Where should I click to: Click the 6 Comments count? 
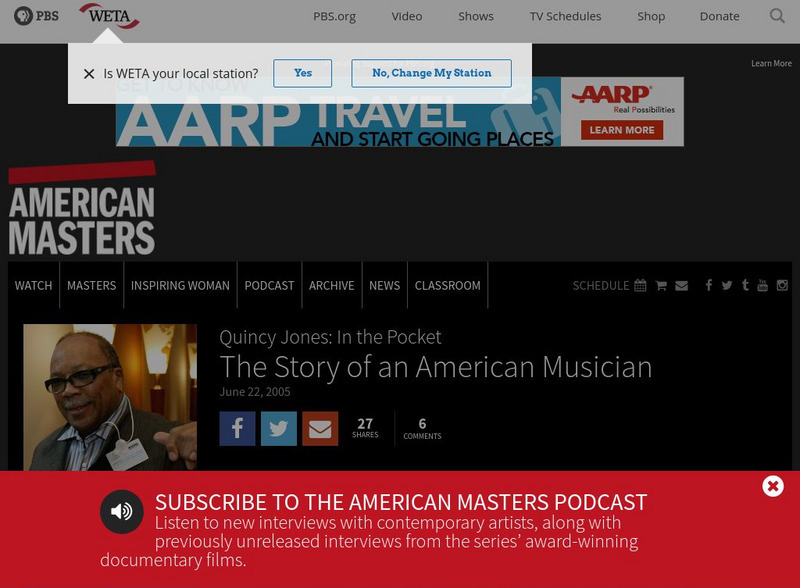pyautogui.click(x=422, y=429)
